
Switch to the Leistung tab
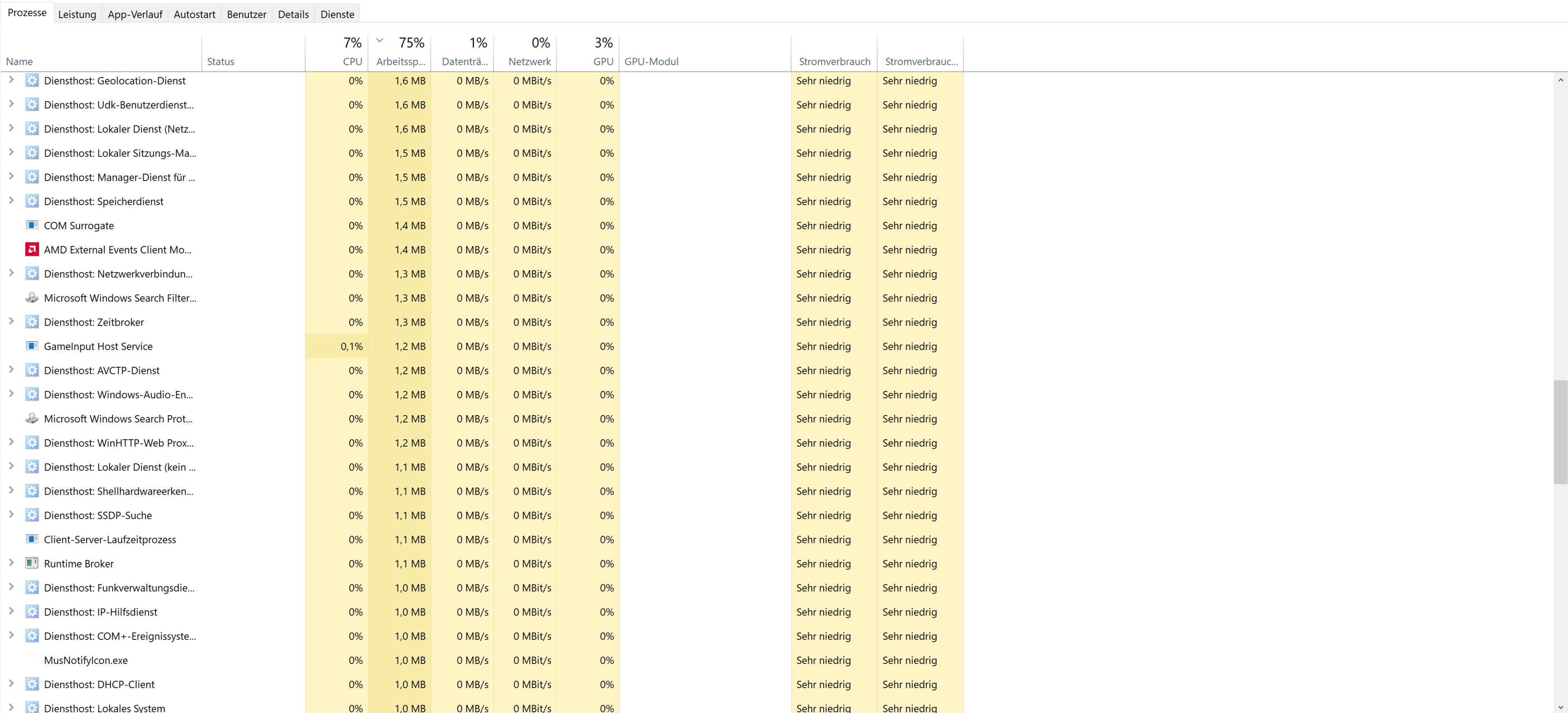tap(77, 14)
